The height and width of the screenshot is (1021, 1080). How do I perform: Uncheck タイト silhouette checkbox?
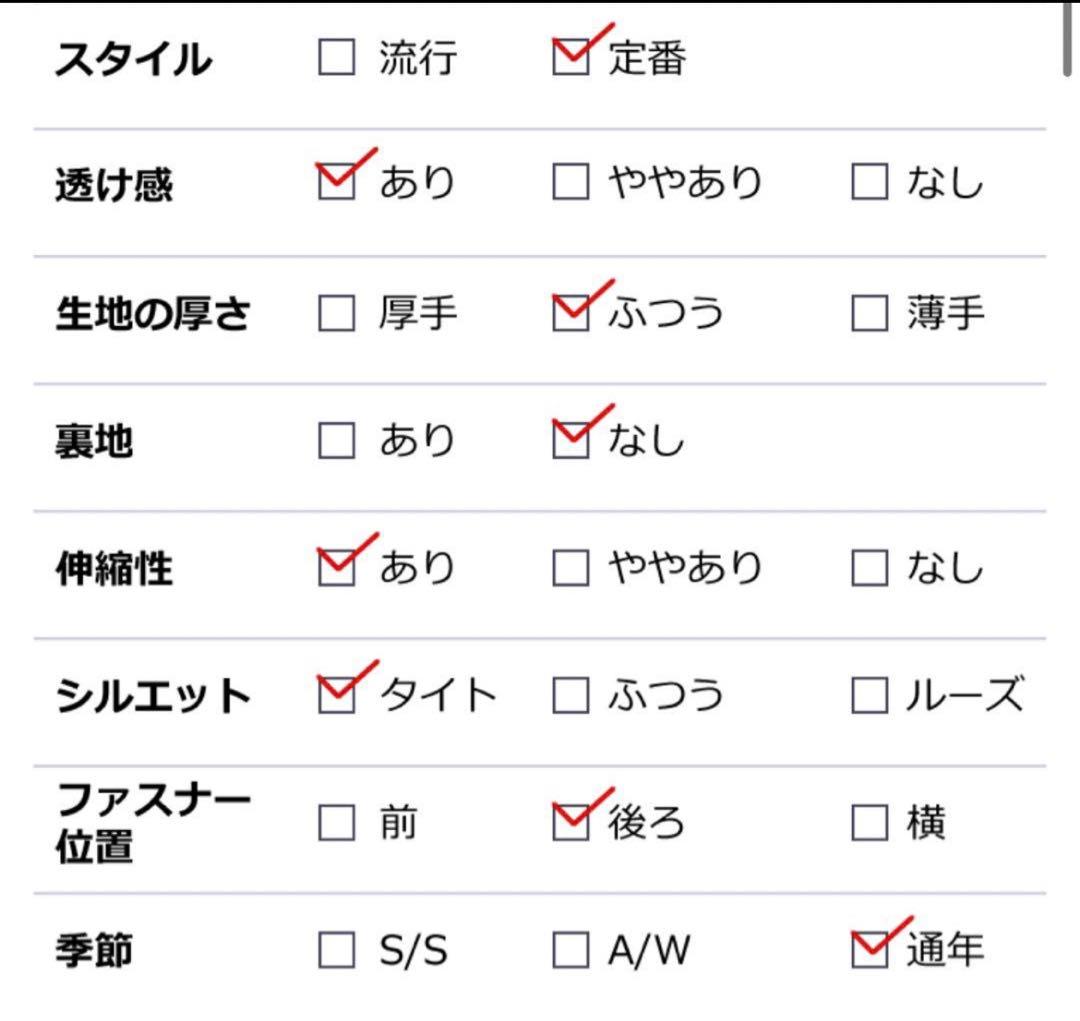[336, 695]
